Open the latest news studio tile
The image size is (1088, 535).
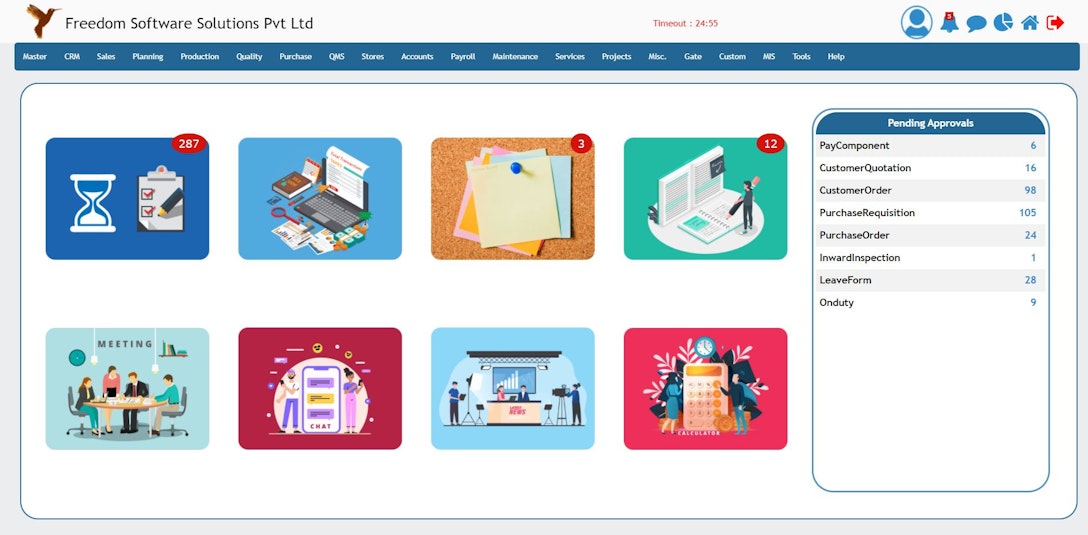pos(512,389)
